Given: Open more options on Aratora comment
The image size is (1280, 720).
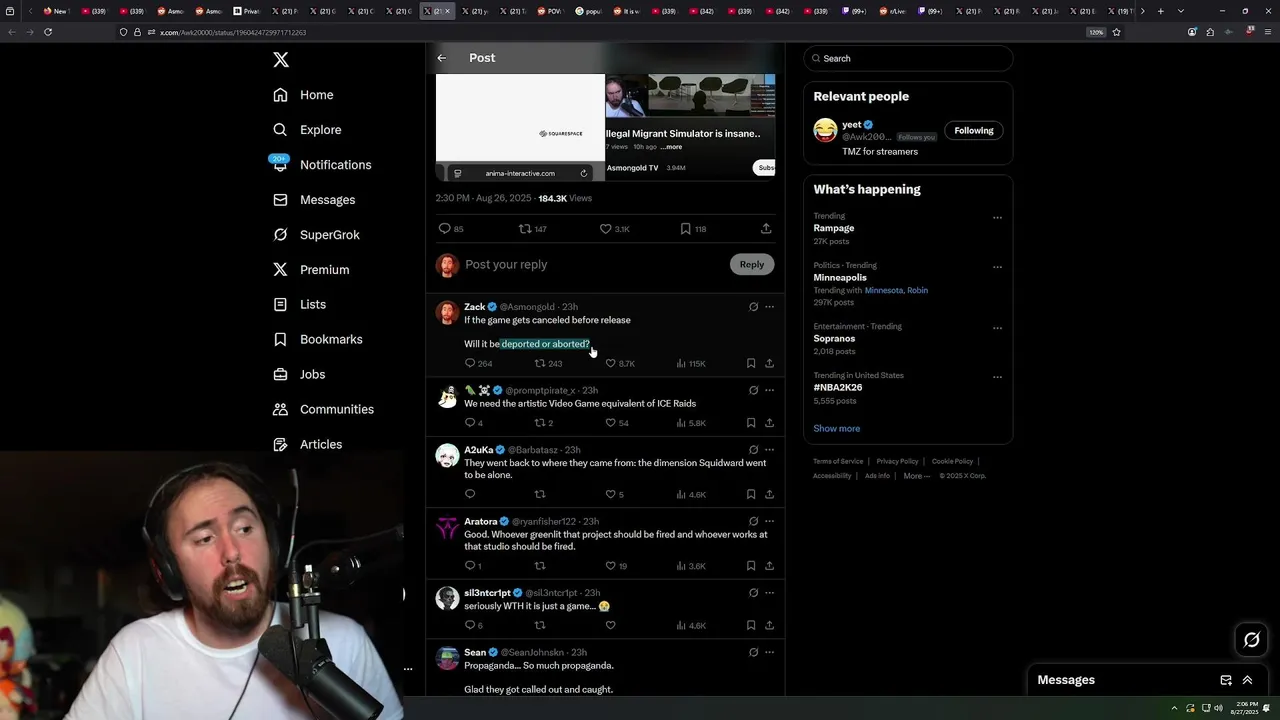Looking at the screenshot, I should coord(769,521).
